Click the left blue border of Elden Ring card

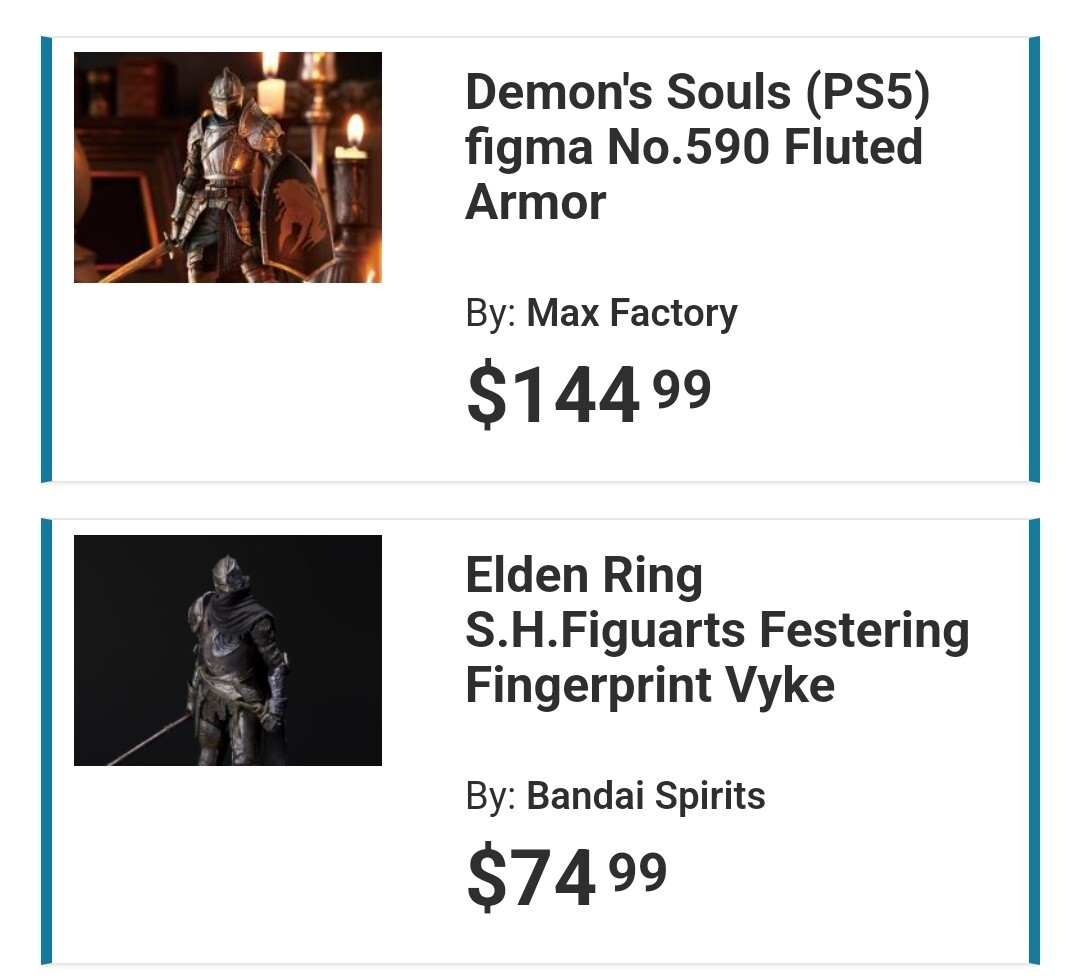(46, 742)
